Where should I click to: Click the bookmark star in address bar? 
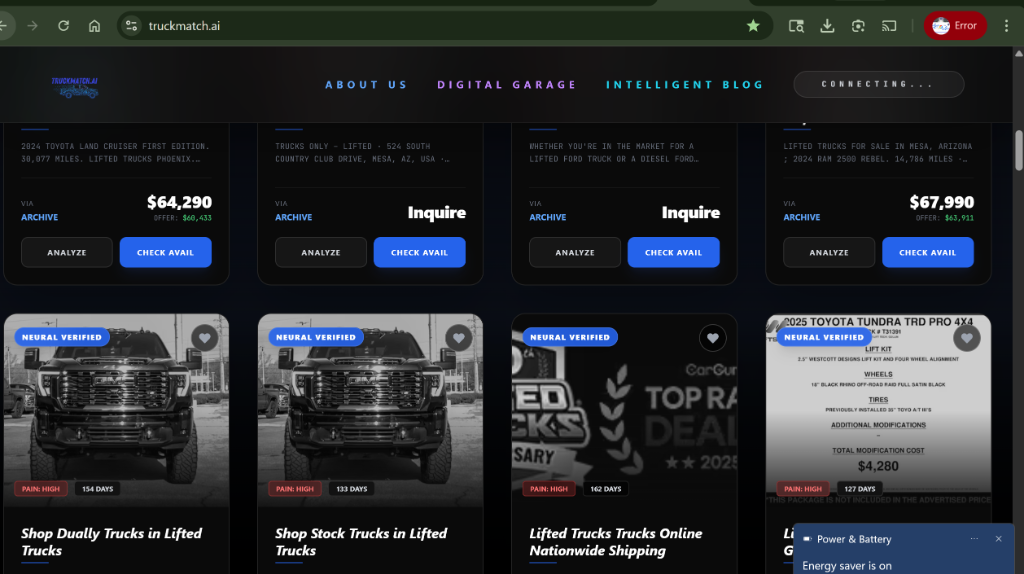coord(753,26)
